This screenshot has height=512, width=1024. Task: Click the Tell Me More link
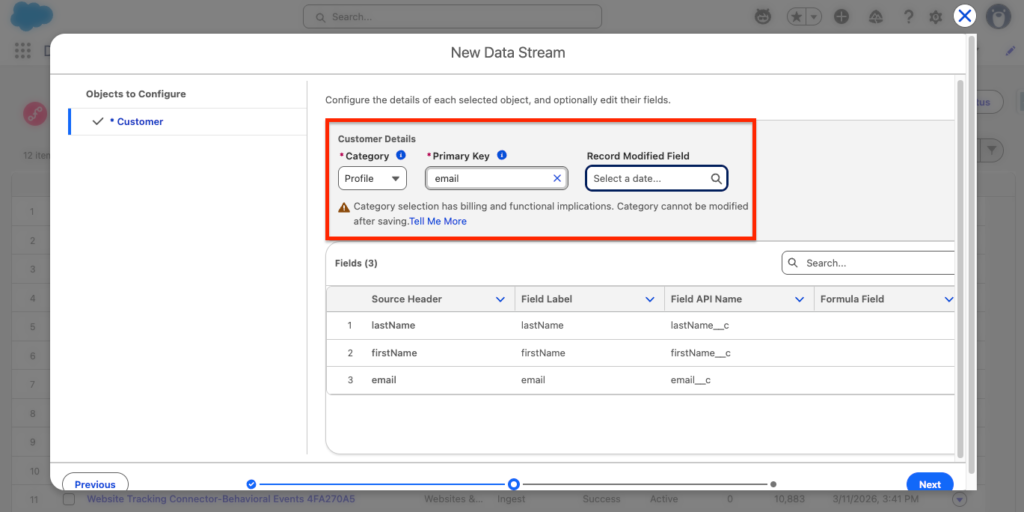pyautogui.click(x=438, y=221)
